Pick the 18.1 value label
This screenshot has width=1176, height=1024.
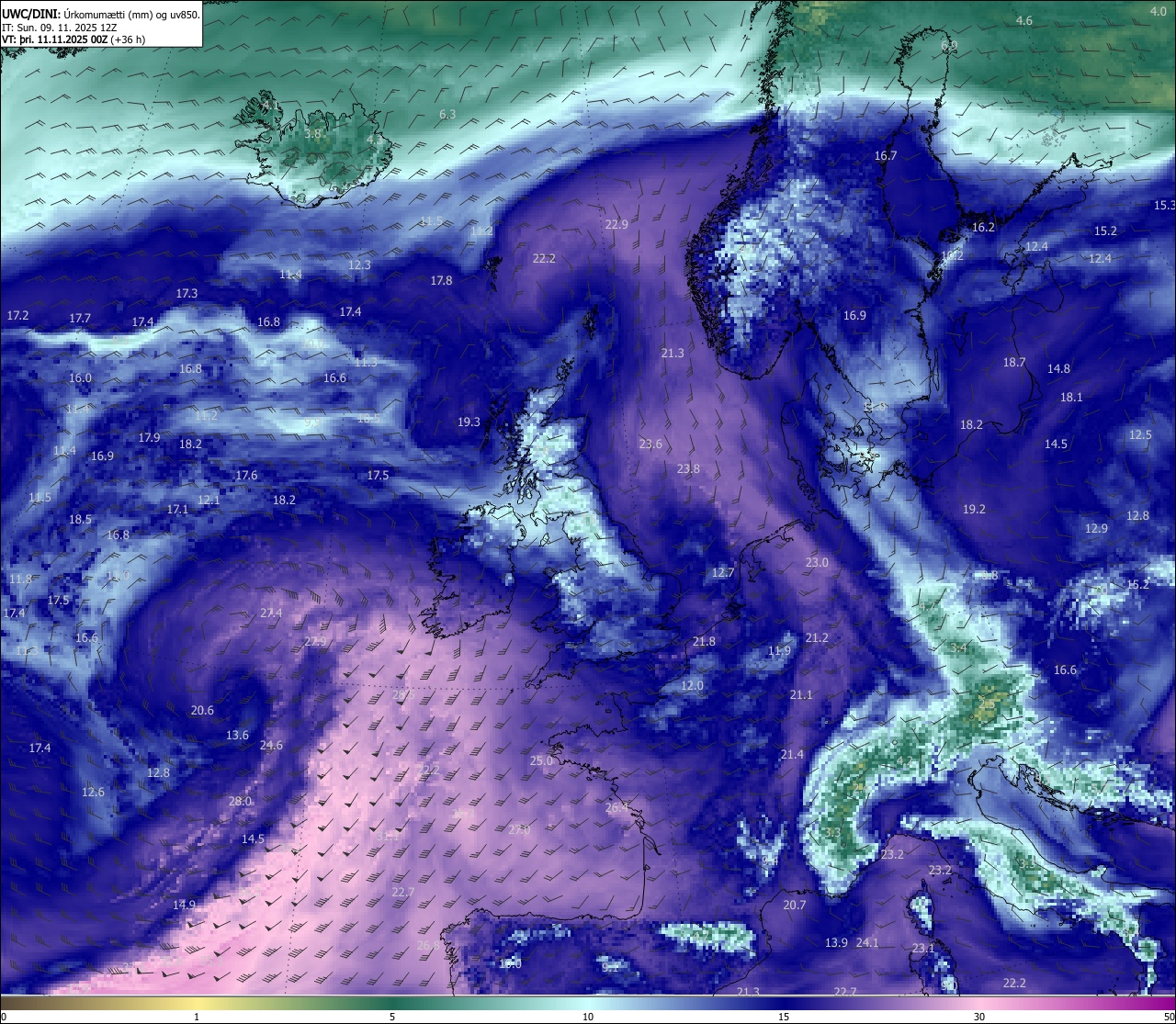(x=1071, y=398)
